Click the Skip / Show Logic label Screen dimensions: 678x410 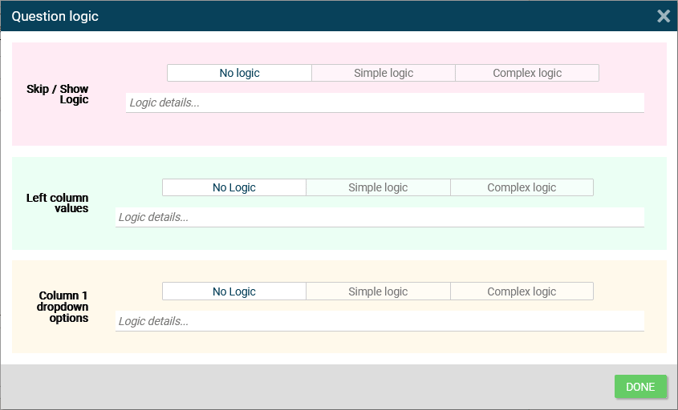point(57,95)
